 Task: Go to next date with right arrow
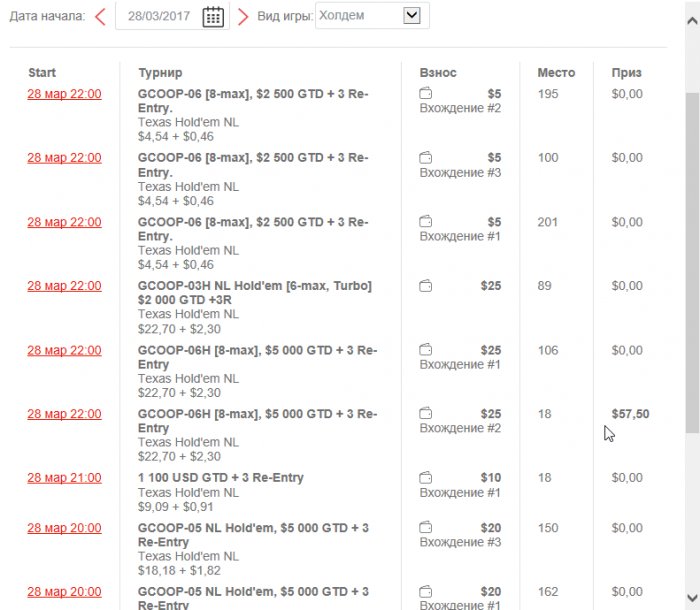pyautogui.click(x=243, y=16)
